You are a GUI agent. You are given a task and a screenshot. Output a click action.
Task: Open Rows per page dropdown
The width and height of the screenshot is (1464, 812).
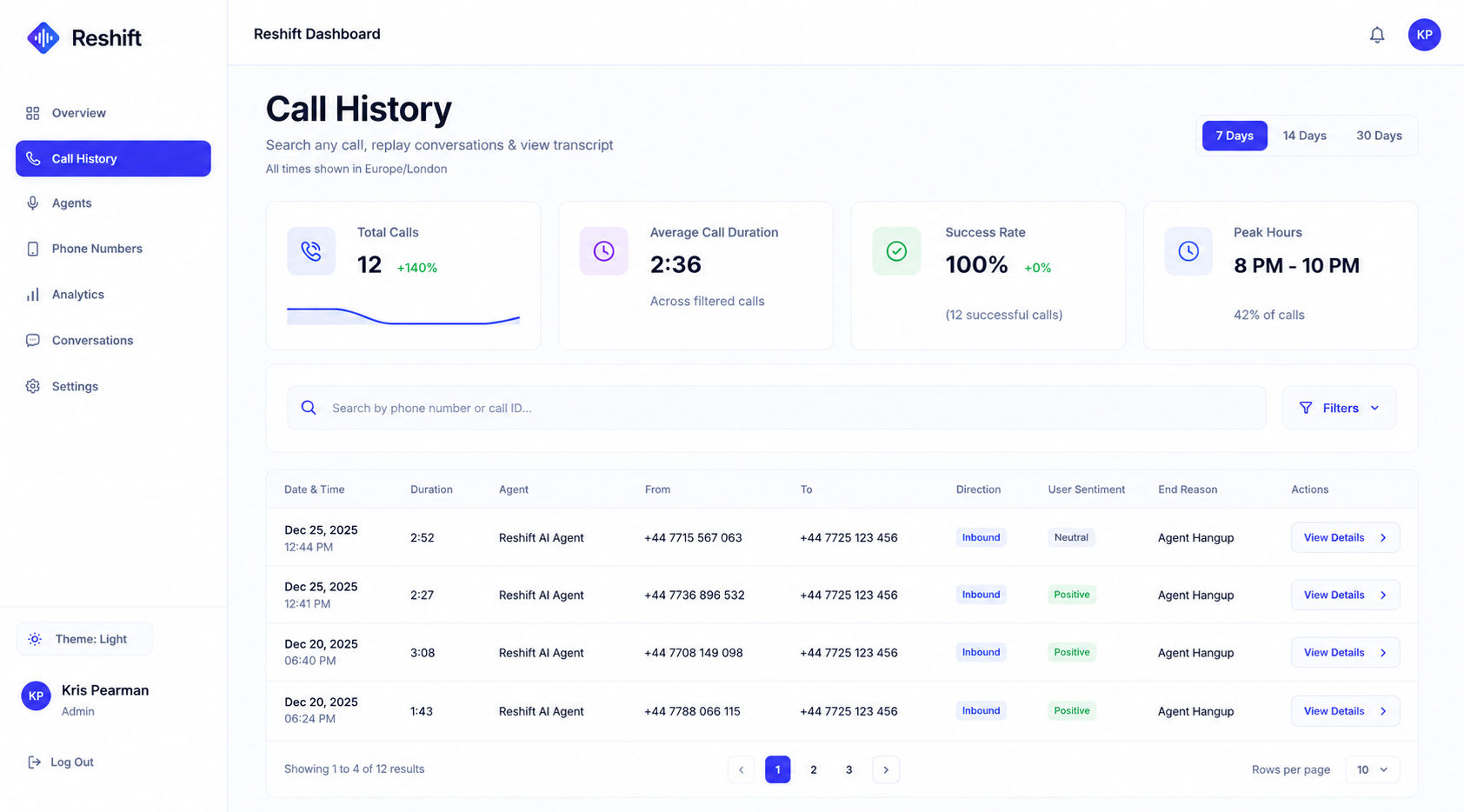(x=1373, y=769)
